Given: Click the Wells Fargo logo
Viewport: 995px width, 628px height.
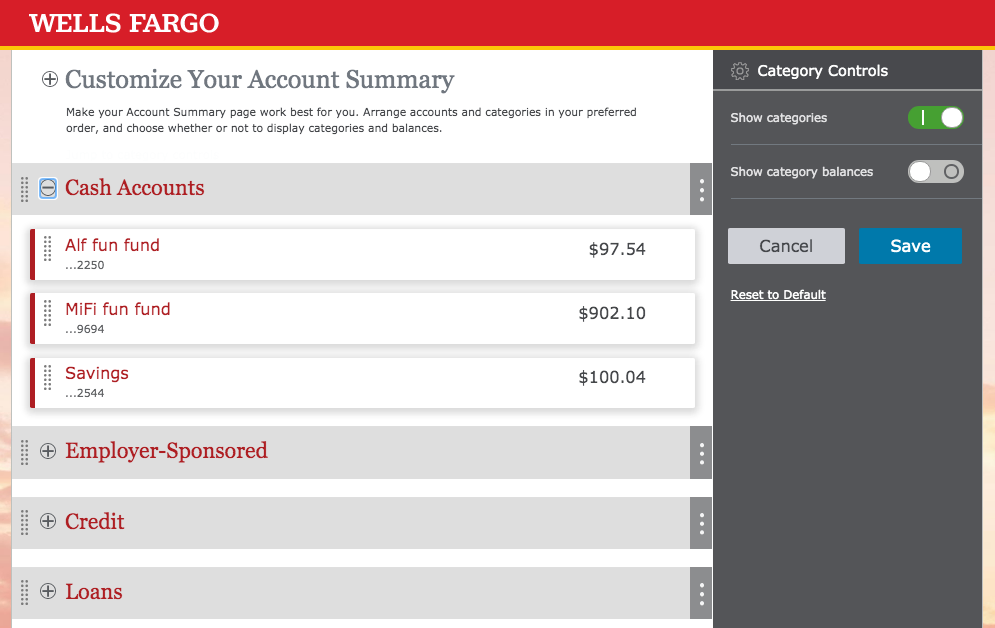Looking at the screenshot, I should [124, 23].
